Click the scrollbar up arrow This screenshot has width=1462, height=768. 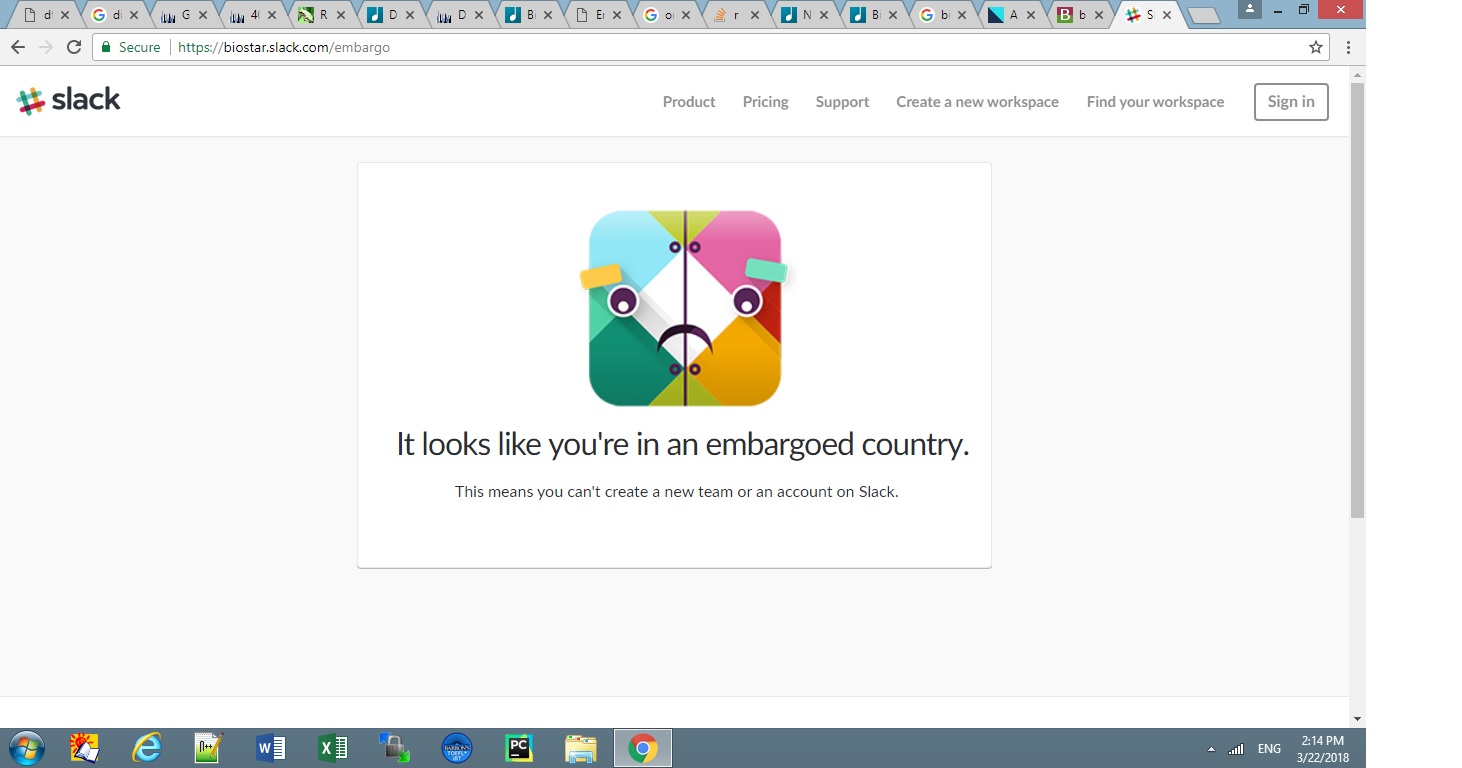pyautogui.click(x=1357, y=74)
